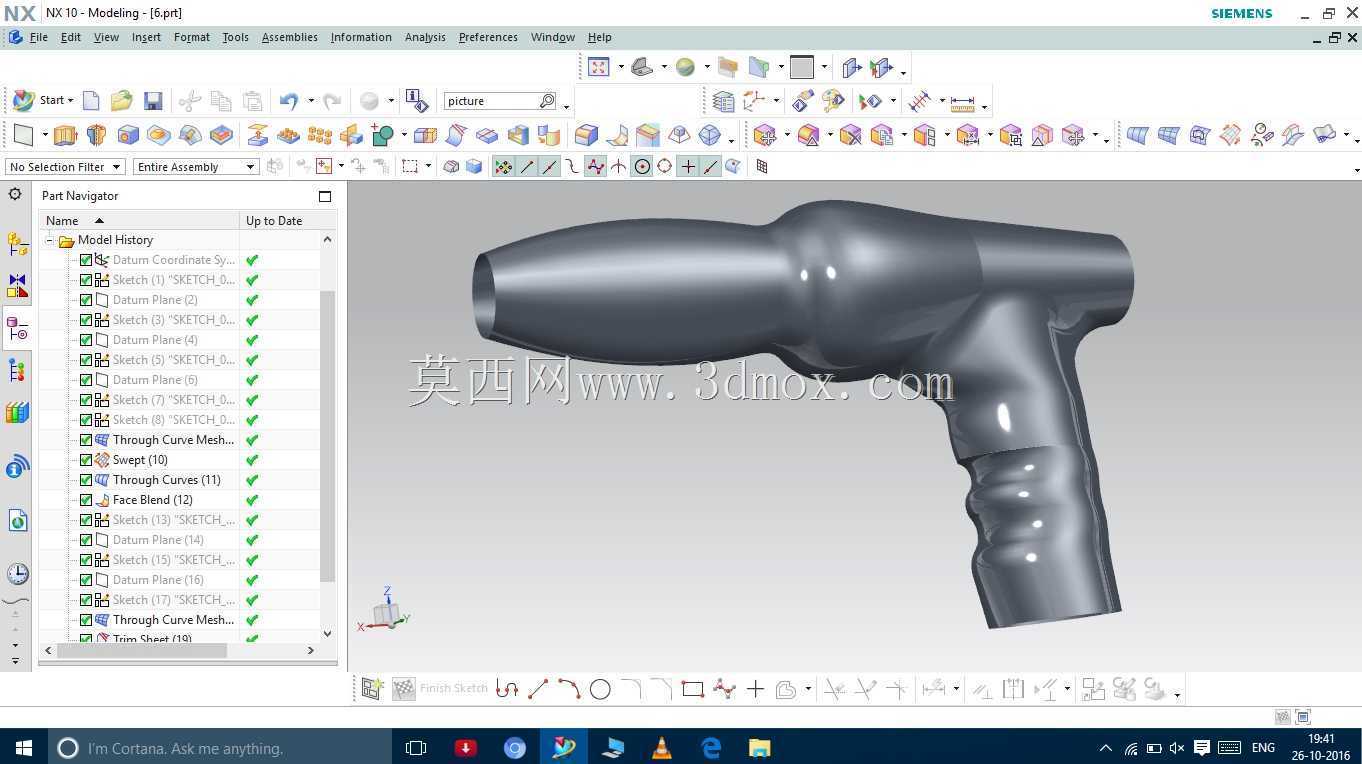Viewport: 1362px width, 764px height.
Task: Uncheck Face Blend (12) checkbox
Action: coord(86,500)
